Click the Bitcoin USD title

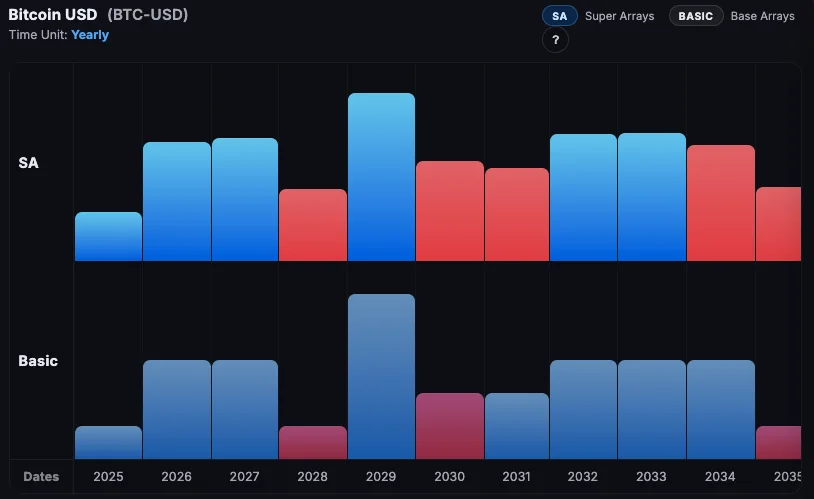[x=53, y=15]
